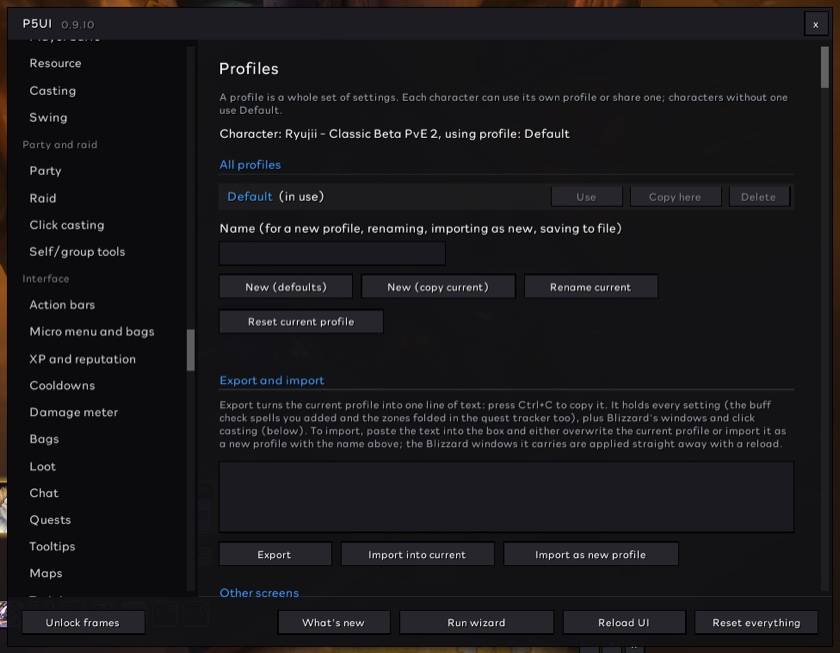This screenshot has height=653, width=840.
Task: Select Raid in the sidebar
Action: point(43,198)
